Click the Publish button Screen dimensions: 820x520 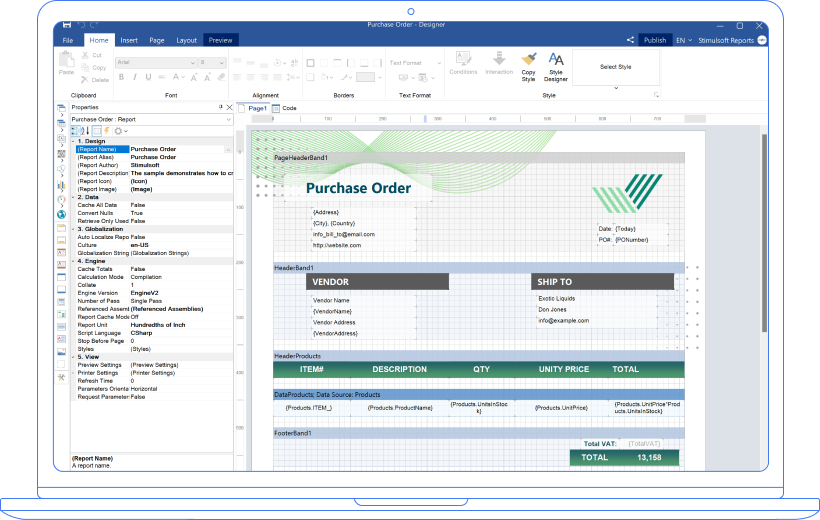655,40
